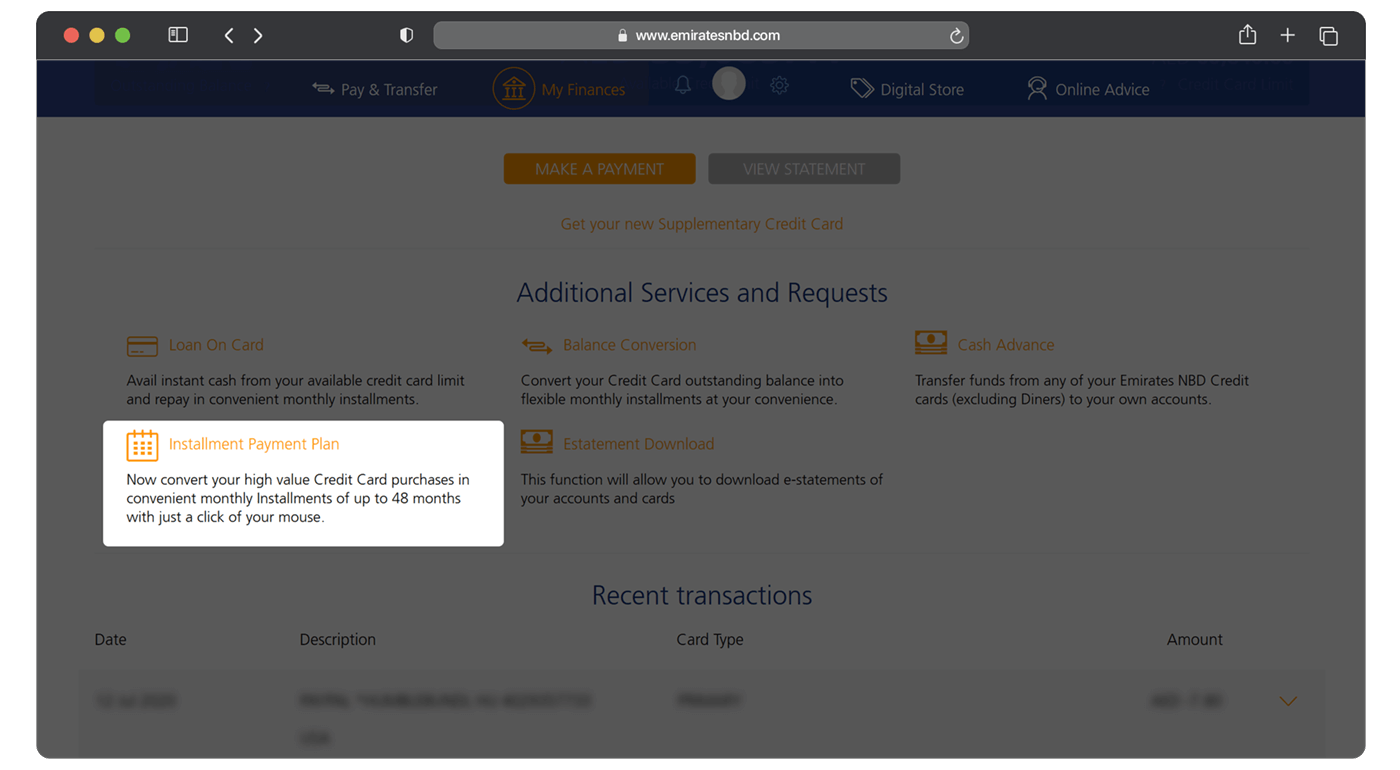This screenshot has width=1400, height=770.
Task: Click the Loan On Card card icon
Action: tap(142, 346)
